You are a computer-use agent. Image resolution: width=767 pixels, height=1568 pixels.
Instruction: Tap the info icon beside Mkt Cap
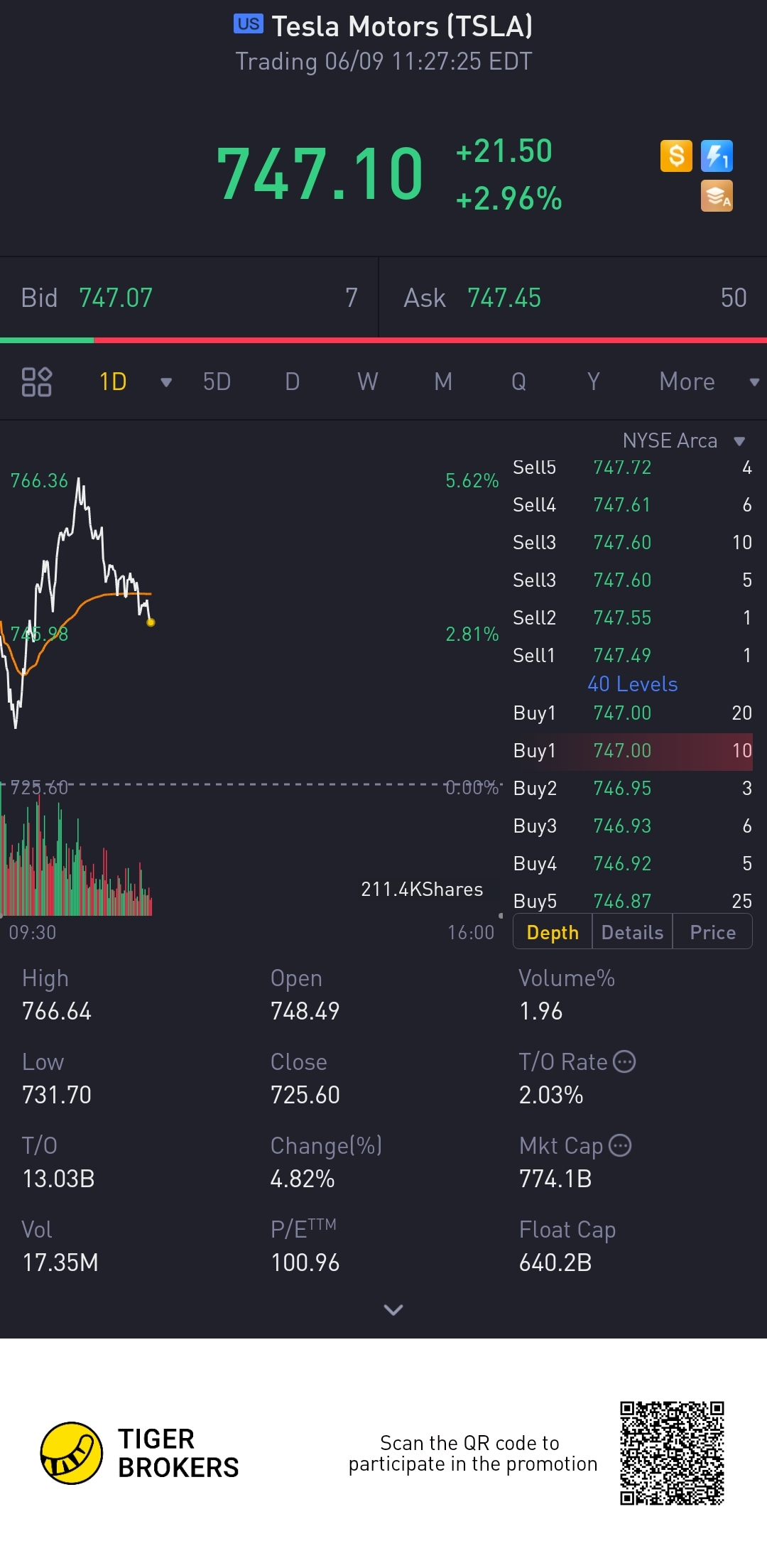click(x=620, y=1145)
